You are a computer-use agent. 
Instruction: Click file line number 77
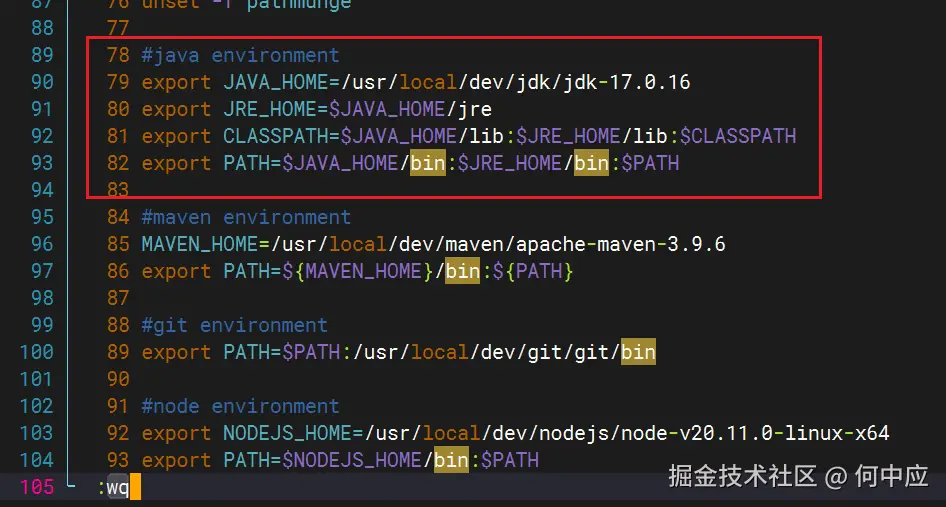(118, 28)
